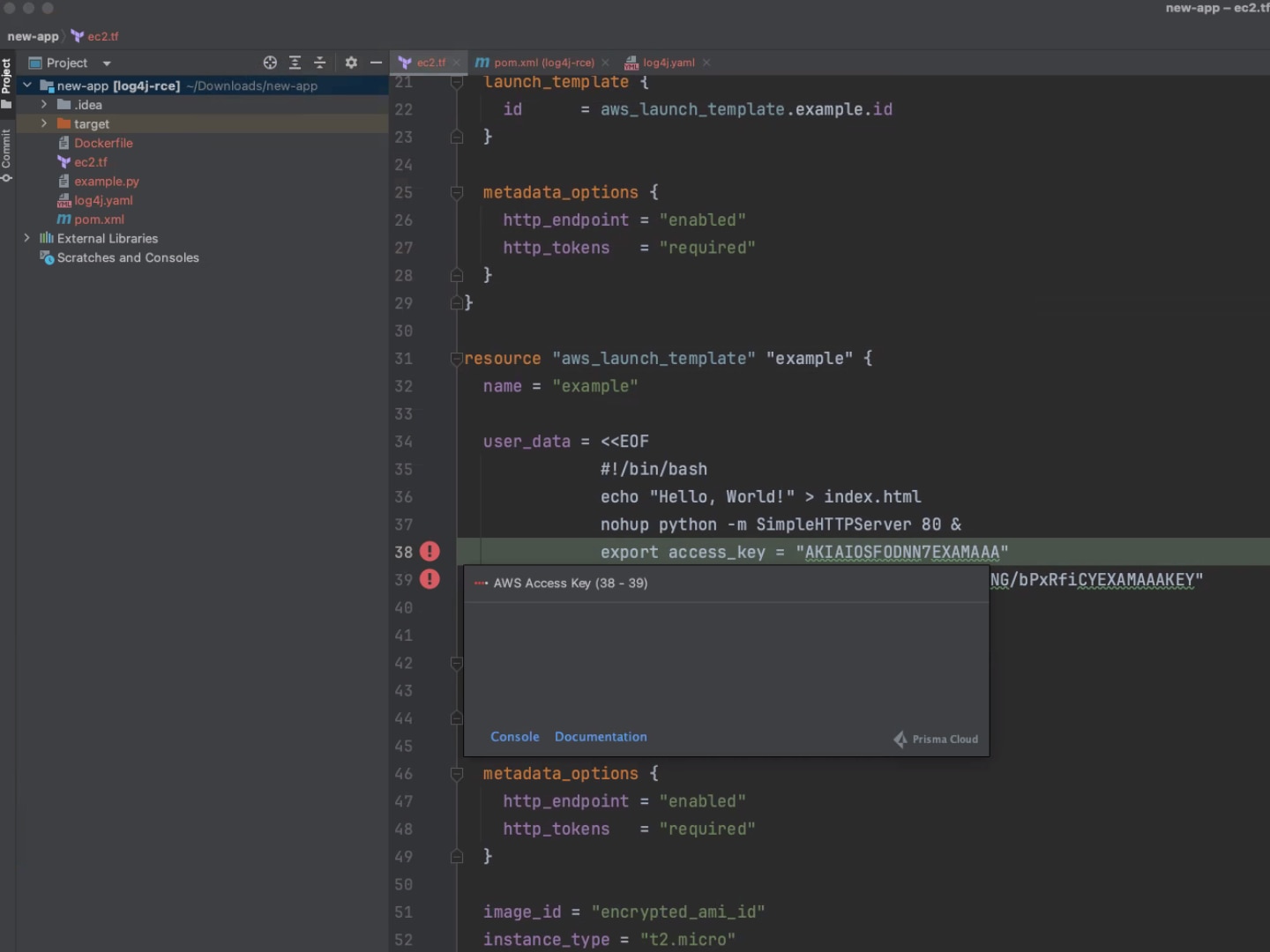1270x952 pixels.
Task: Click the Expand All icon in Project panel
Action: (x=295, y=63)
